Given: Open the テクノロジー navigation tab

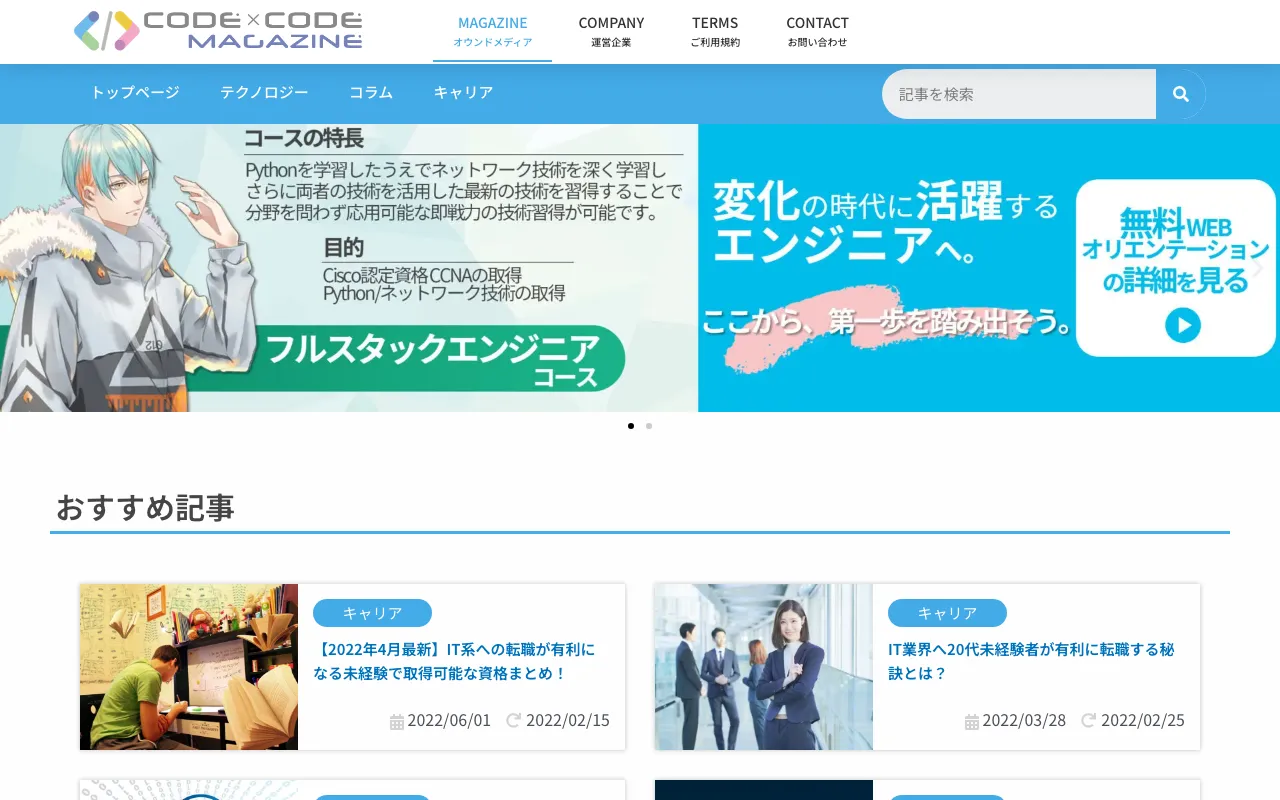Looking at the screenshot, I should (x=264, y=92).
